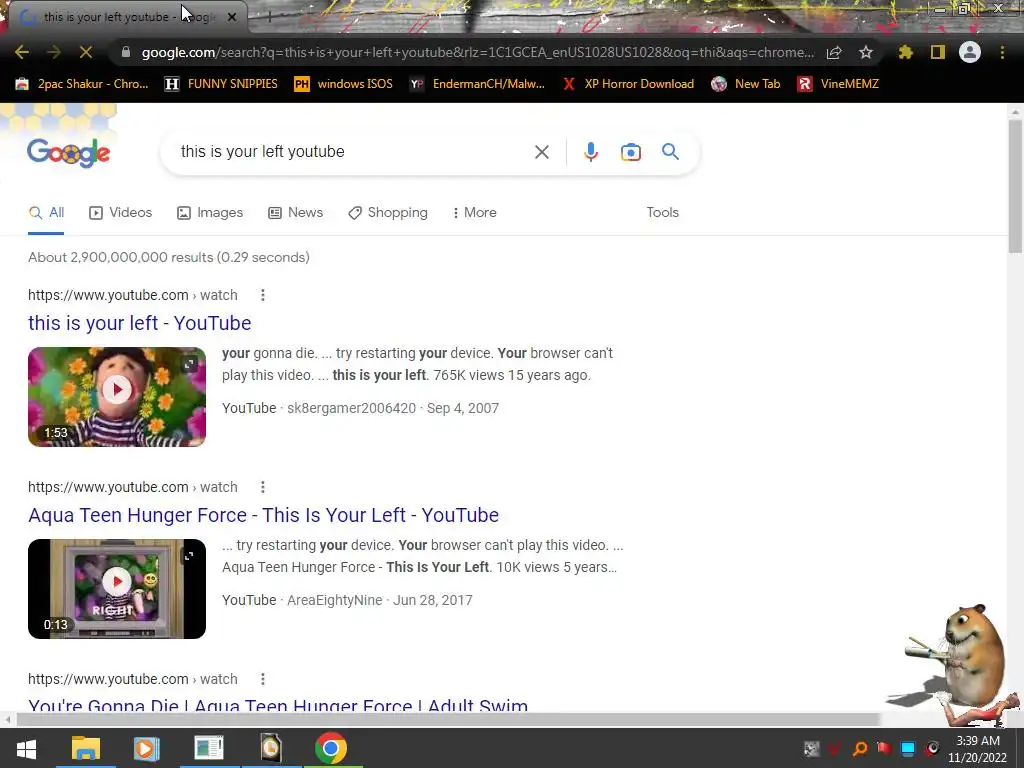Image resolution: width=1024 pixels, height=768 pixels.
Task: Click into the Google search box
Action: 353,152
